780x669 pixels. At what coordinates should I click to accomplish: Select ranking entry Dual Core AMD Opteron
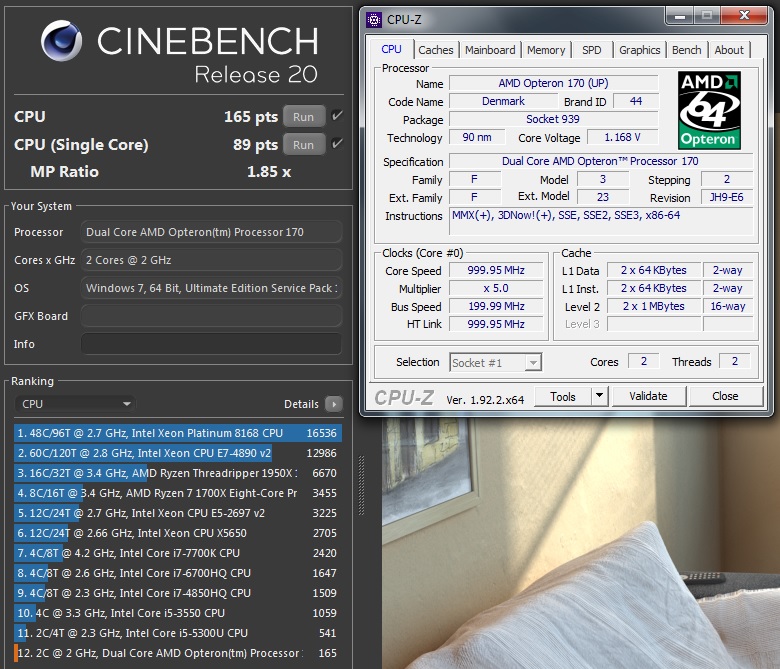[178, 653]
